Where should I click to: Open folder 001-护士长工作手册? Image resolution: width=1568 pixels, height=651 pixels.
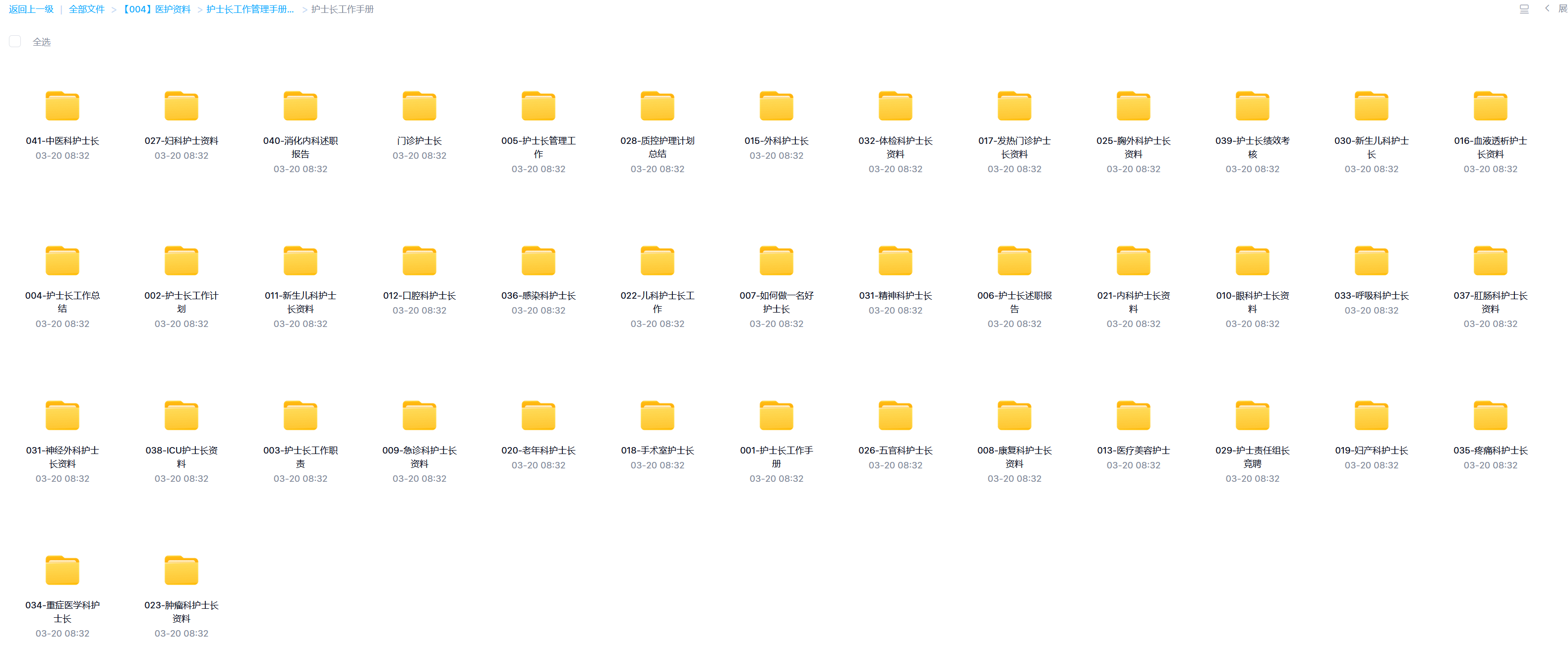tap(776, 416)
